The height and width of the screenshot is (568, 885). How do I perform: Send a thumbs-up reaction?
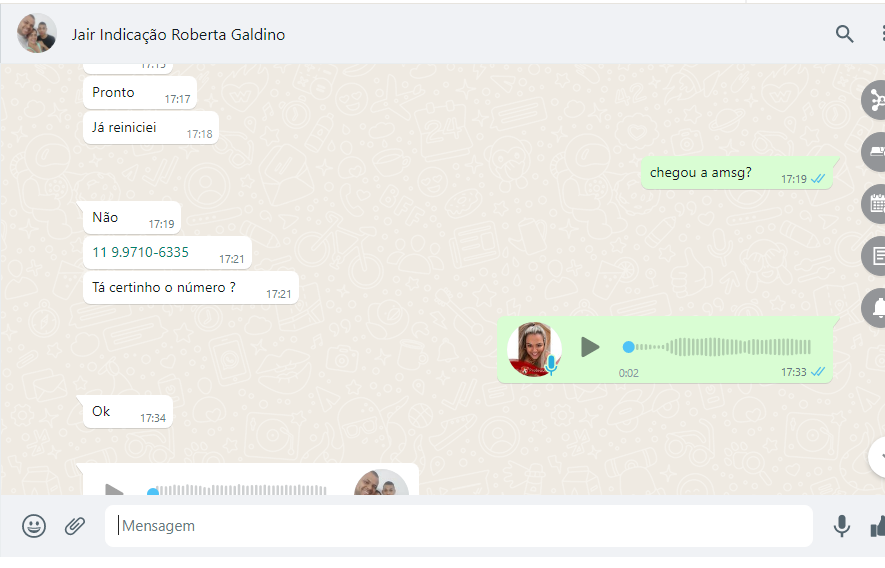click(878, 526)
